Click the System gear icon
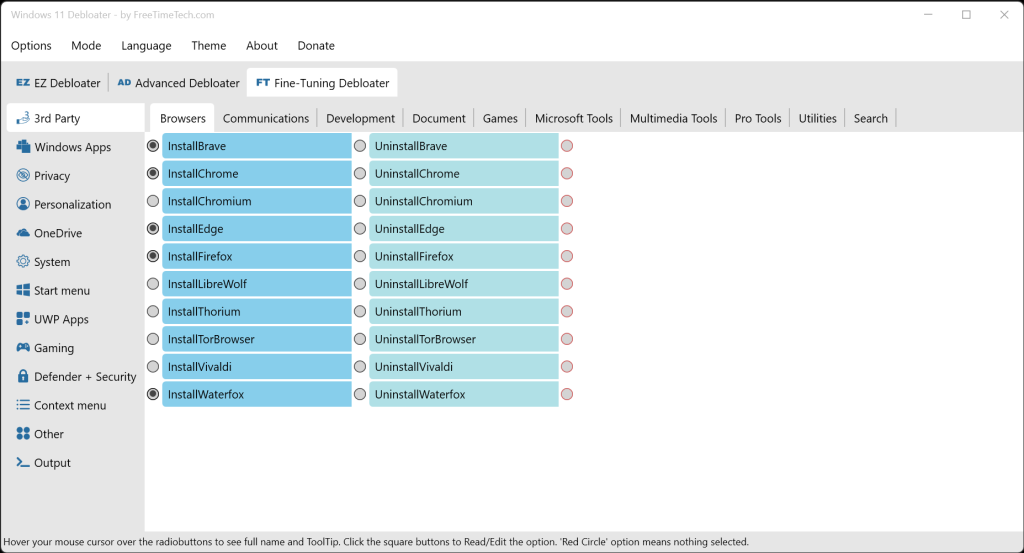1024x553 pixels. tap(23, 262)
